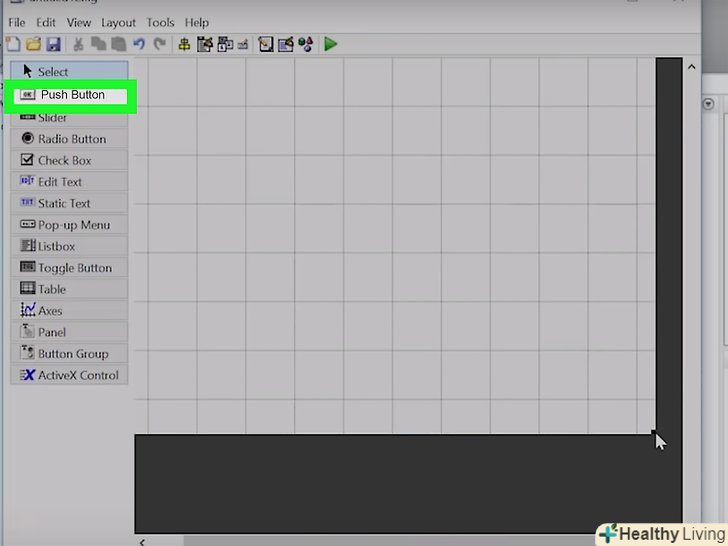Click the Paste toolbar icon
The image size is (728, 546).
(x=119, y=44)
